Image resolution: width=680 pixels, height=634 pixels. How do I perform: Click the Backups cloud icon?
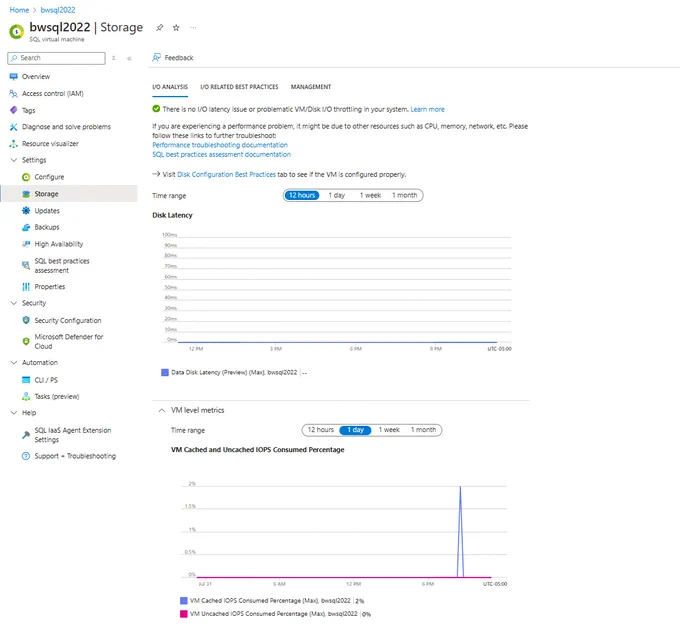click(x=26, y=227)
